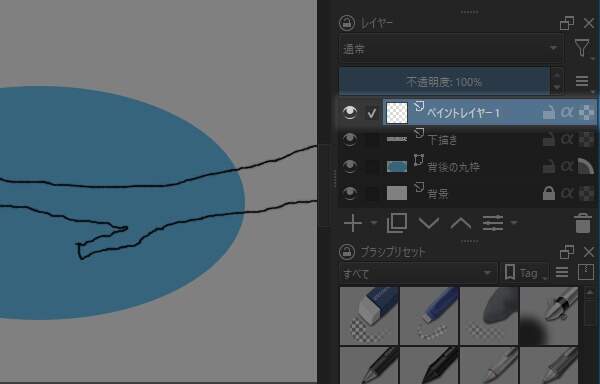Screen dimensions: 600x384
Task: Open the 通常 blending mode dropdown
Action: [x=450, y=49]
